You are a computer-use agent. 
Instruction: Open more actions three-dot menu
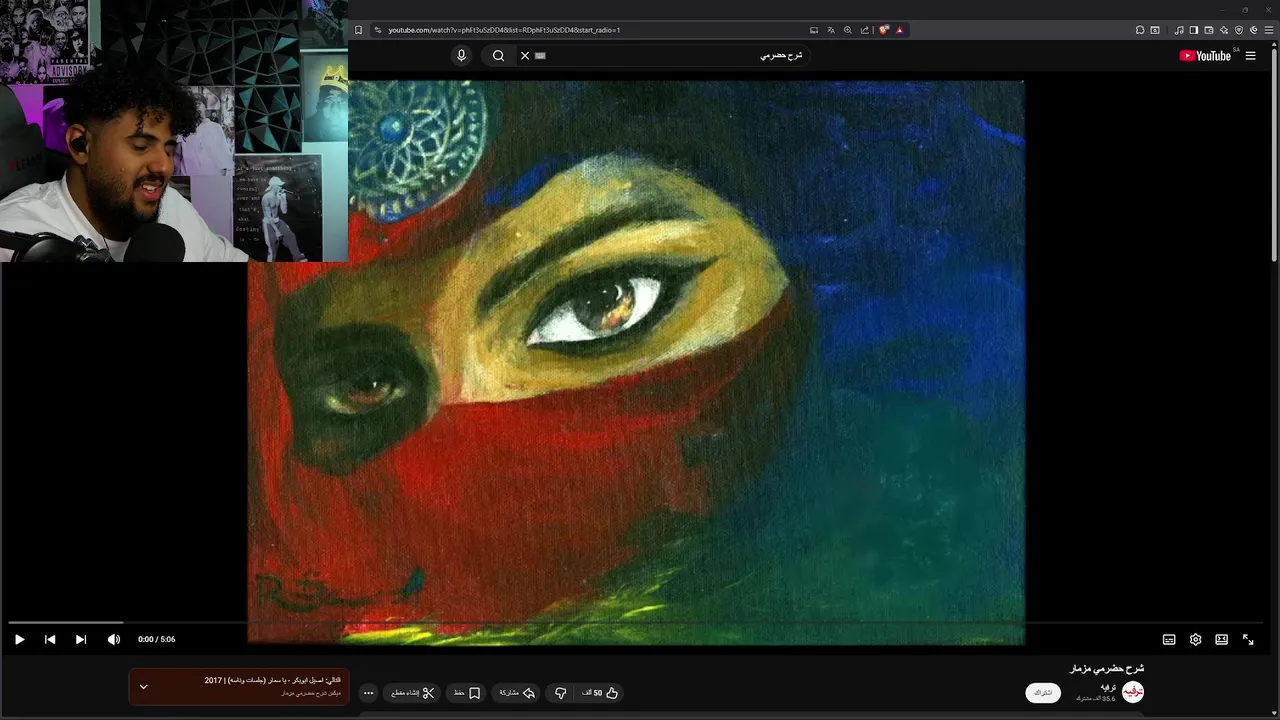(368, 693)
